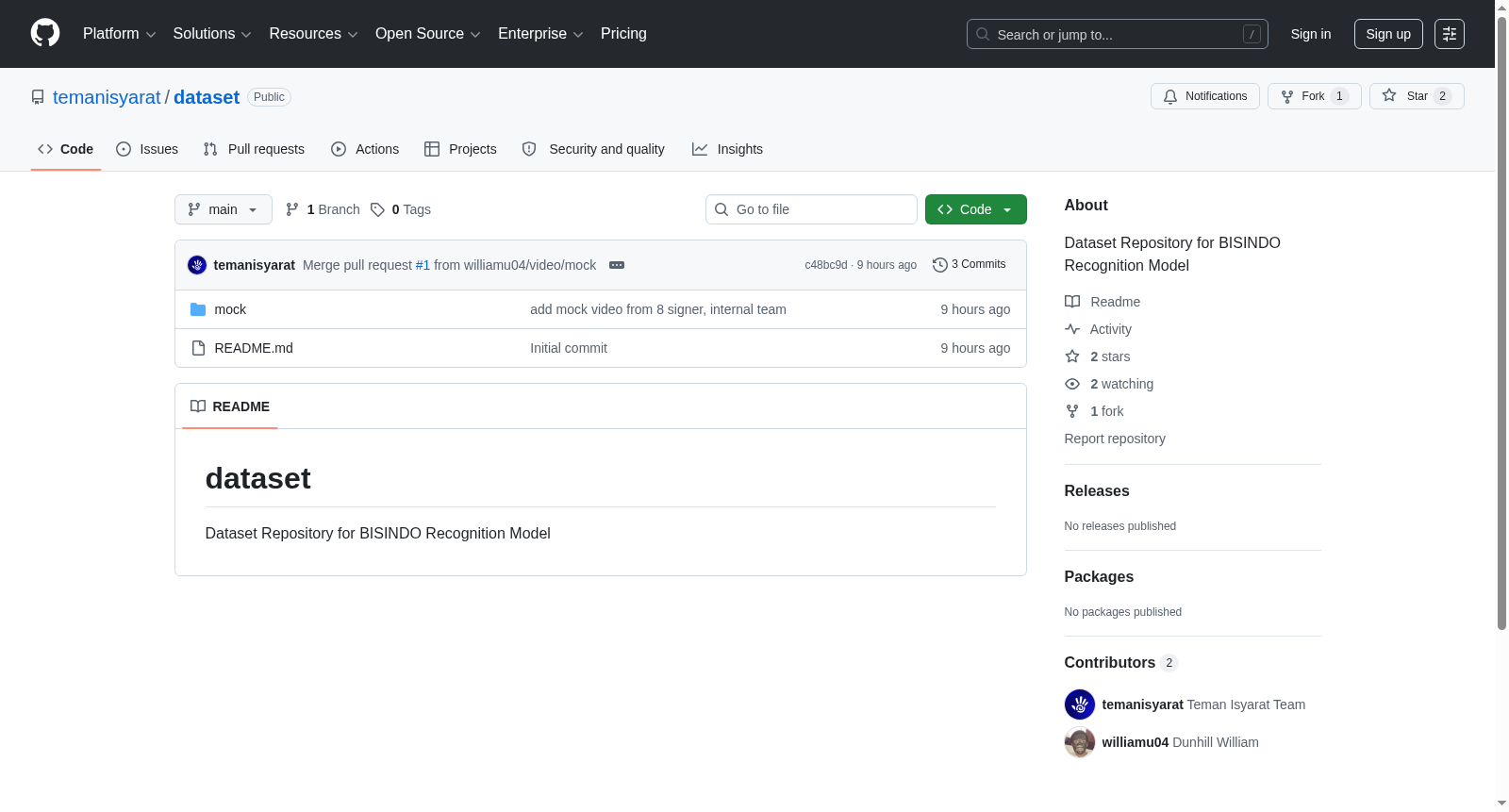Open the Packages section heading
Screen dimensions: 1509x812
(1099, 576)
